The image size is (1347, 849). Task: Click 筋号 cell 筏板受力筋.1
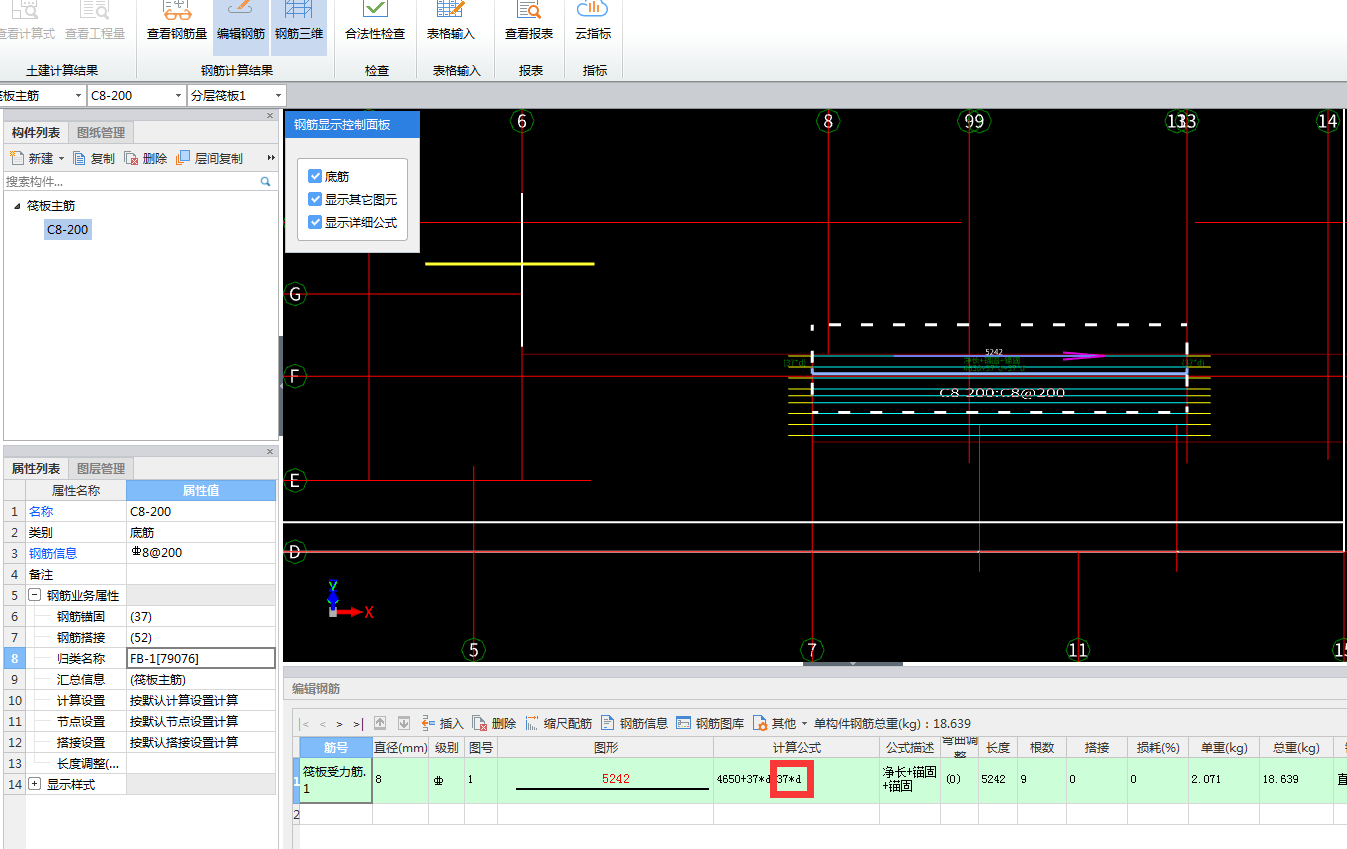click(336, 780)
